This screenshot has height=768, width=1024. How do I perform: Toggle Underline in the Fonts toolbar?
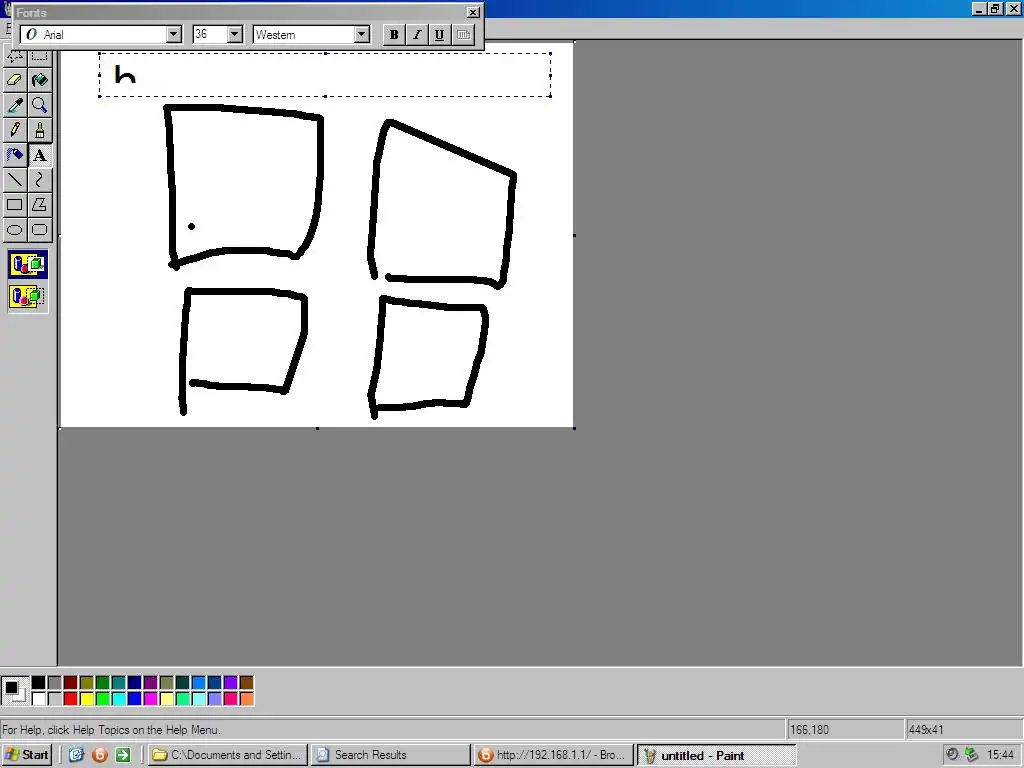coord(440,35)
